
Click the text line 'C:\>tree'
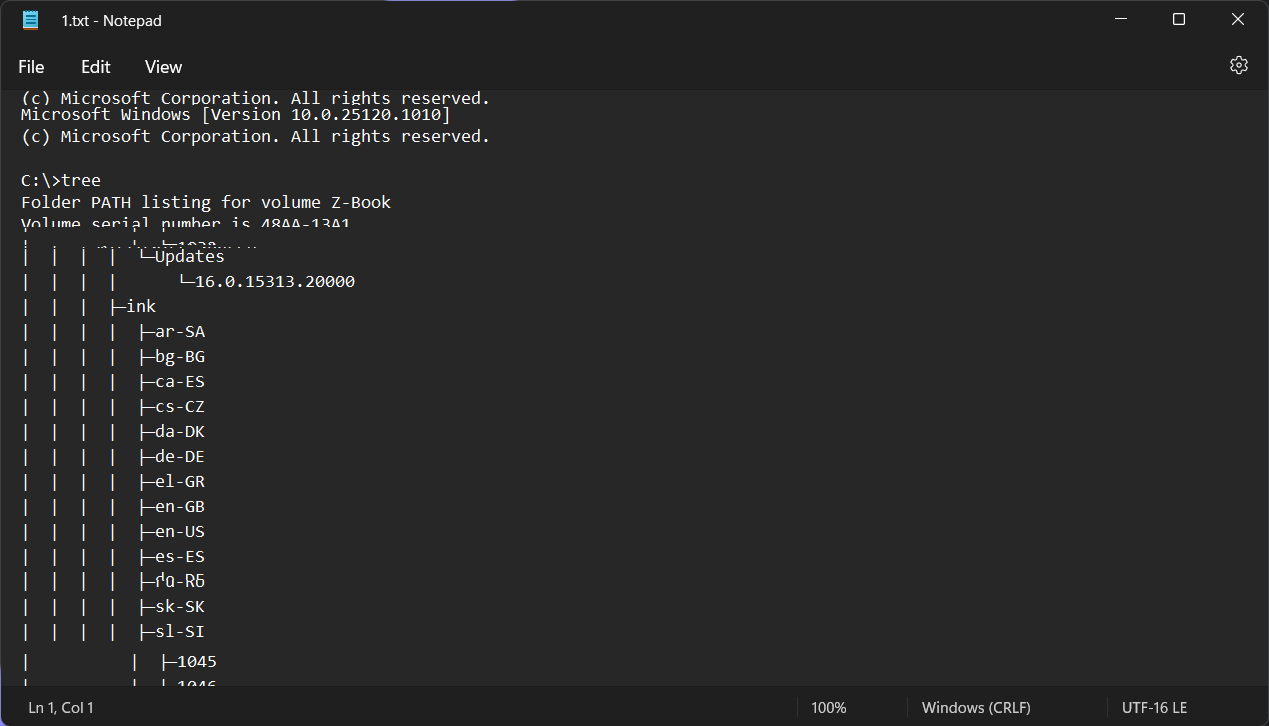point(61,180)
